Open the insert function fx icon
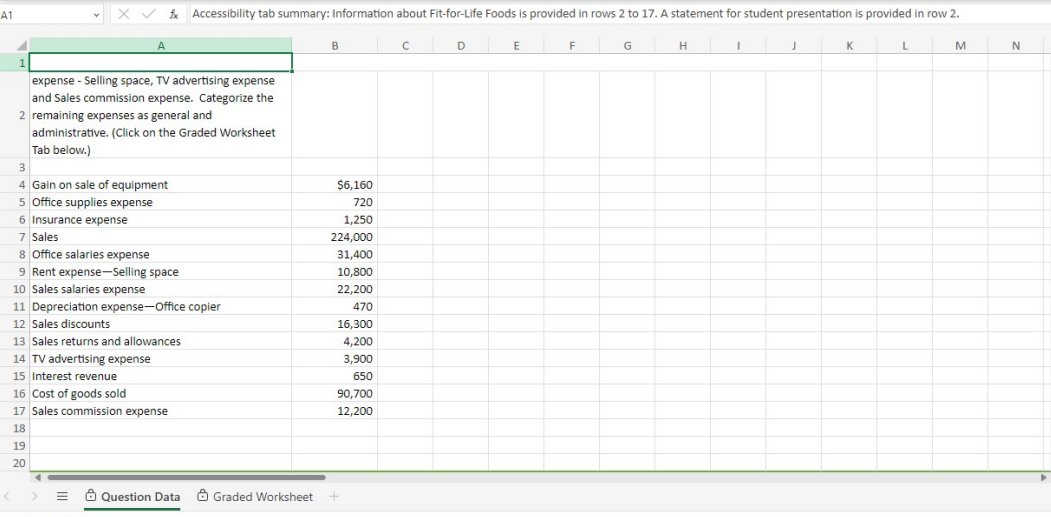This screenshot has height=517, width=1051. (x=174, y=14)
